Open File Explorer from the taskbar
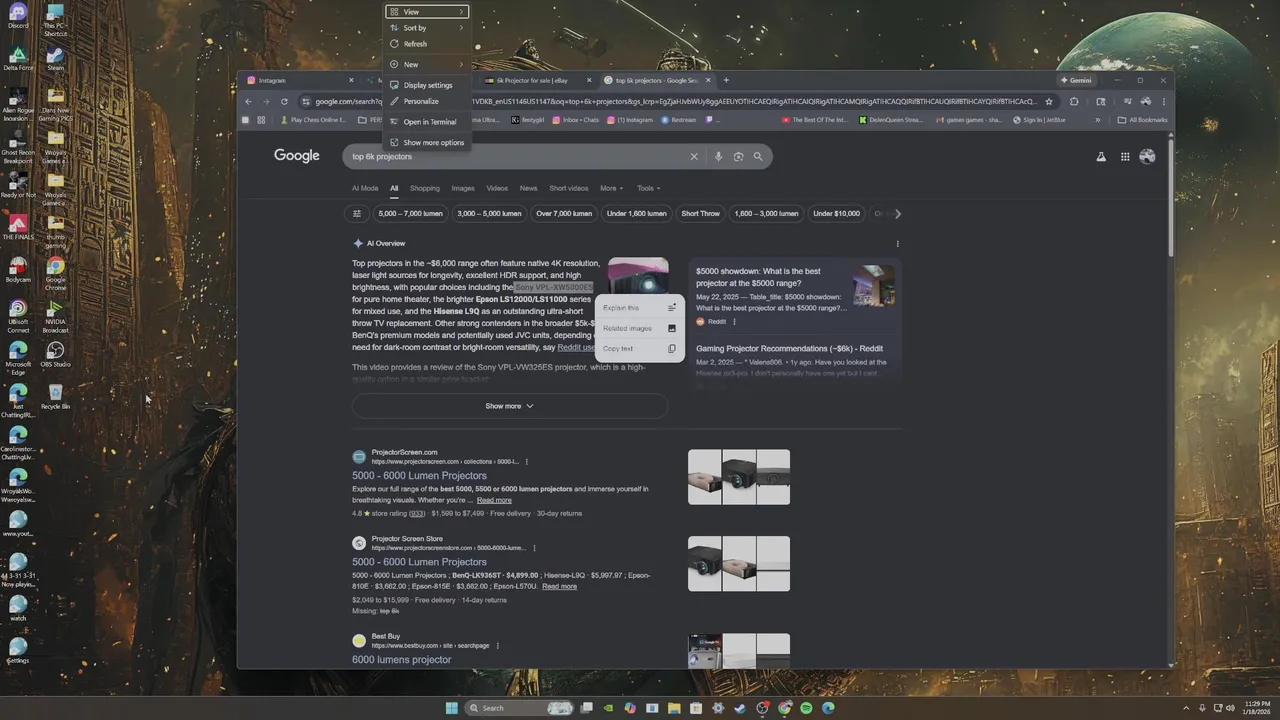 674,708
